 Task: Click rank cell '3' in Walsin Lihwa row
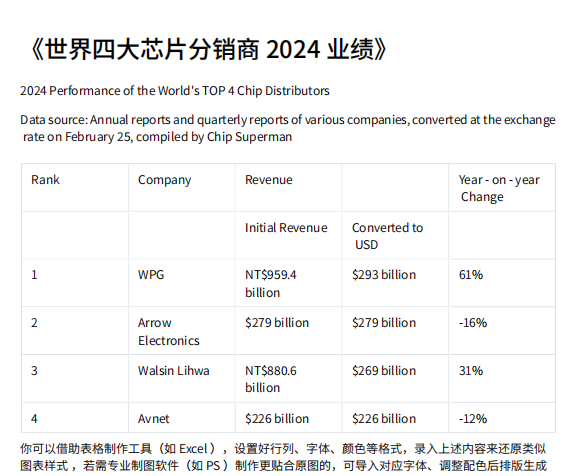[75, 379]
